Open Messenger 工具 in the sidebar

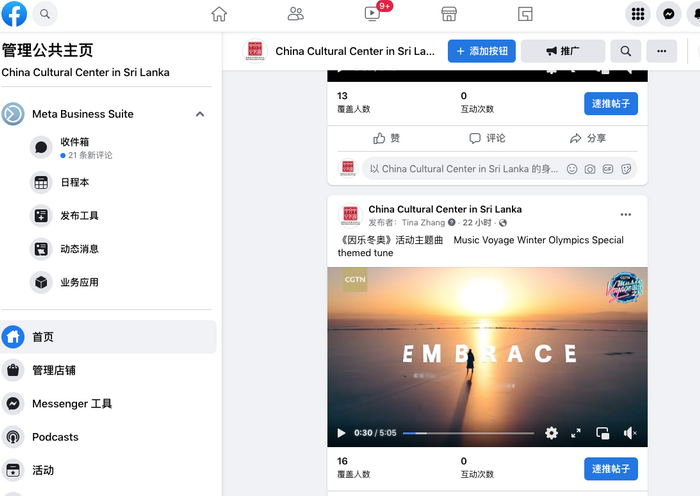pos(108,404)
